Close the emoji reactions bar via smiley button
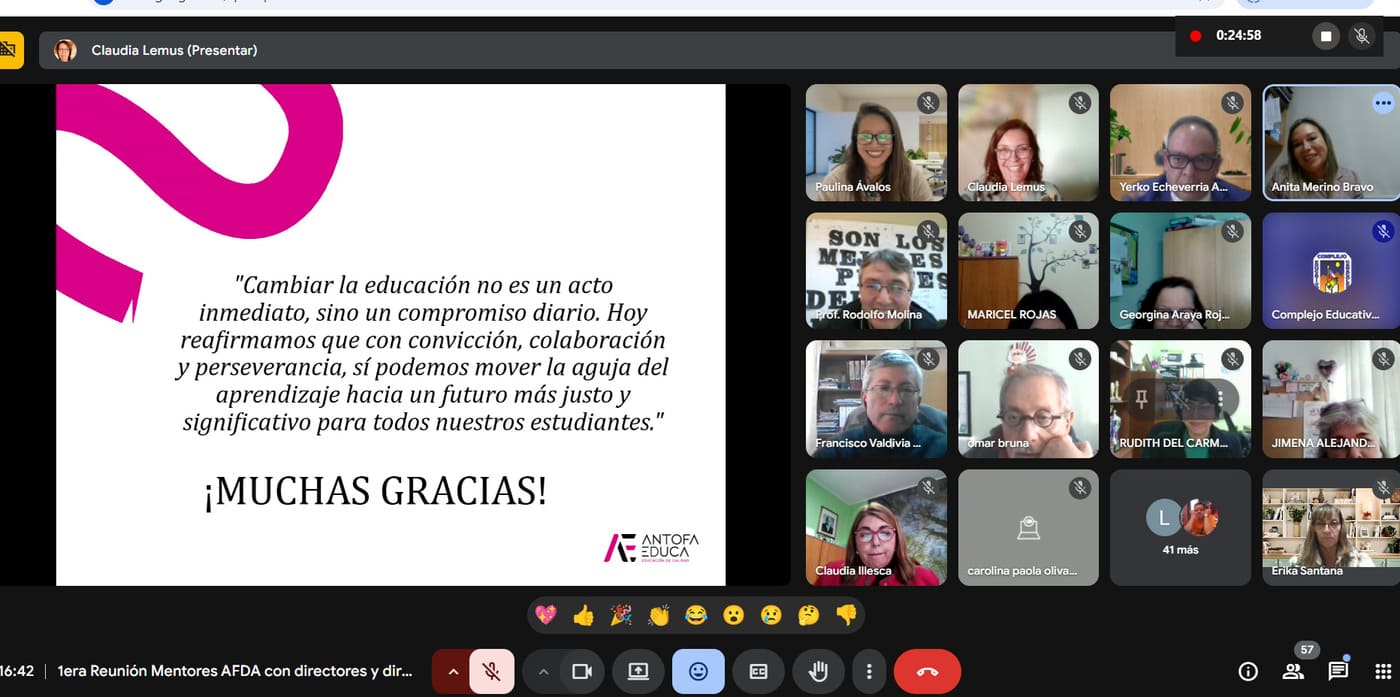 (698, 672)
